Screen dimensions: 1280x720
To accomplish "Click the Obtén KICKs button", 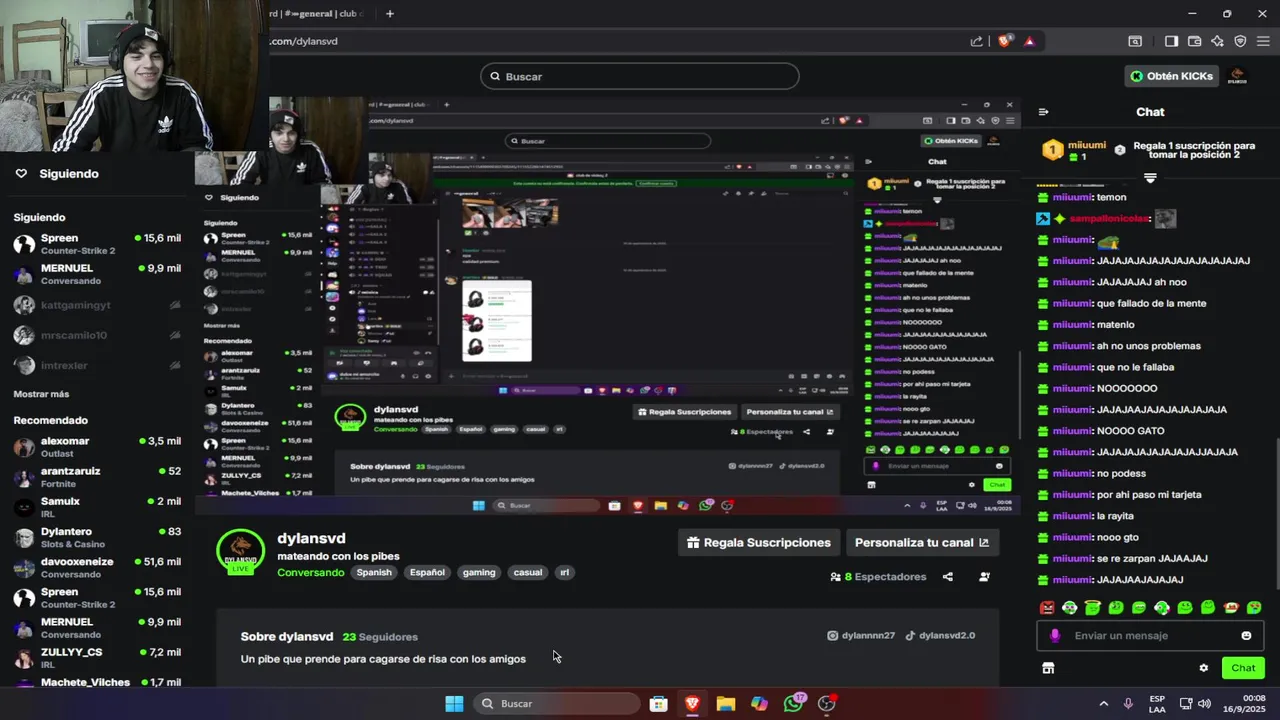I will (1171, 76).
